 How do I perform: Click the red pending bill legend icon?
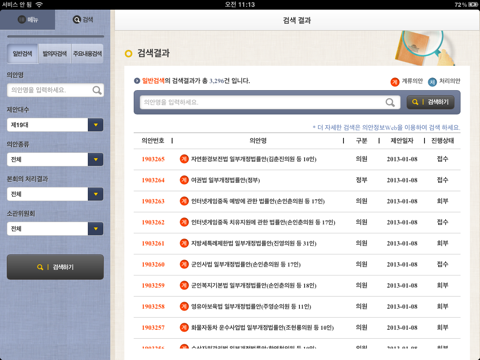pos(395,82)
